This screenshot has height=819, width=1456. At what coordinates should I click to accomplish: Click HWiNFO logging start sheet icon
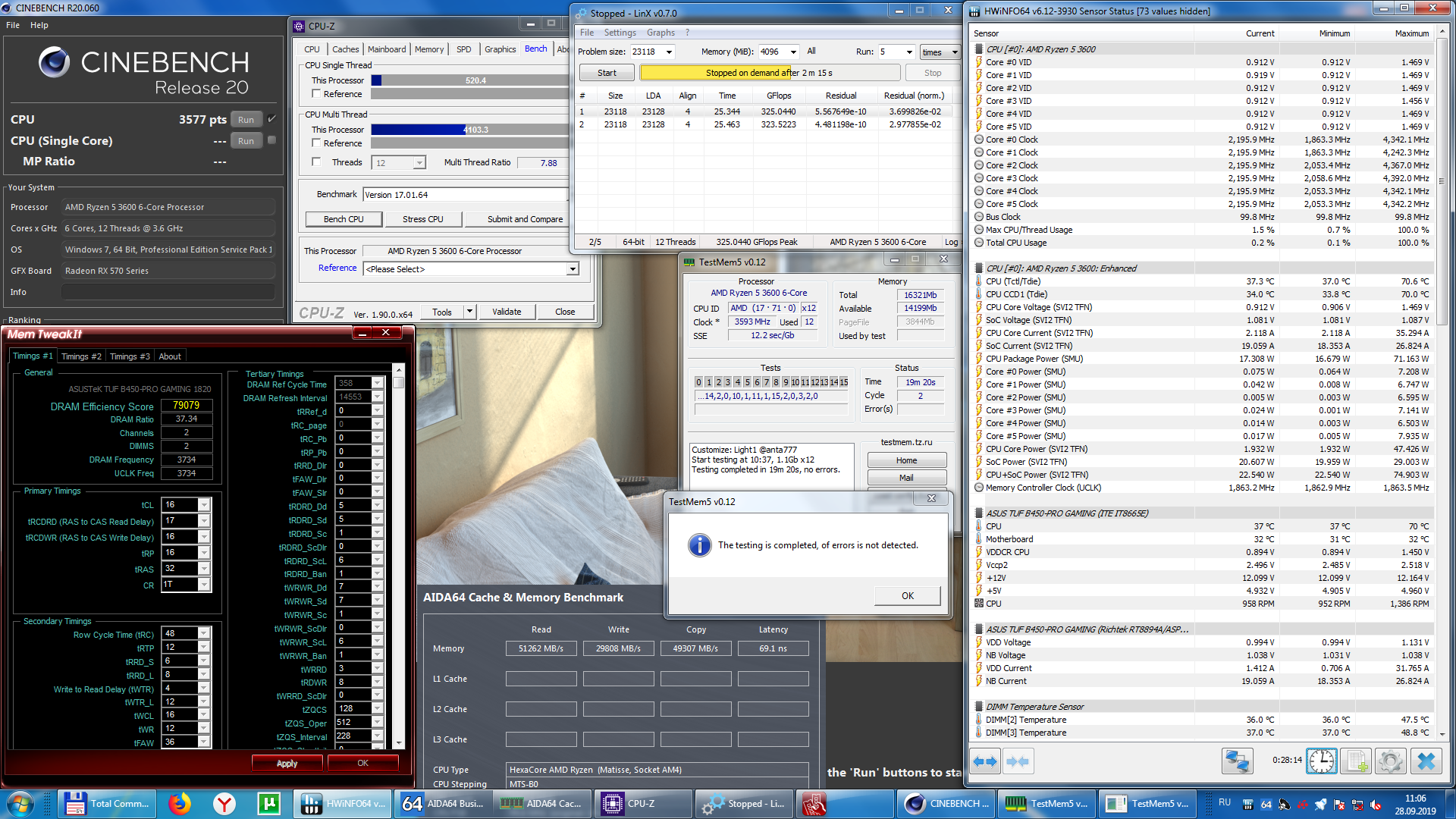tap(1356, 761)
